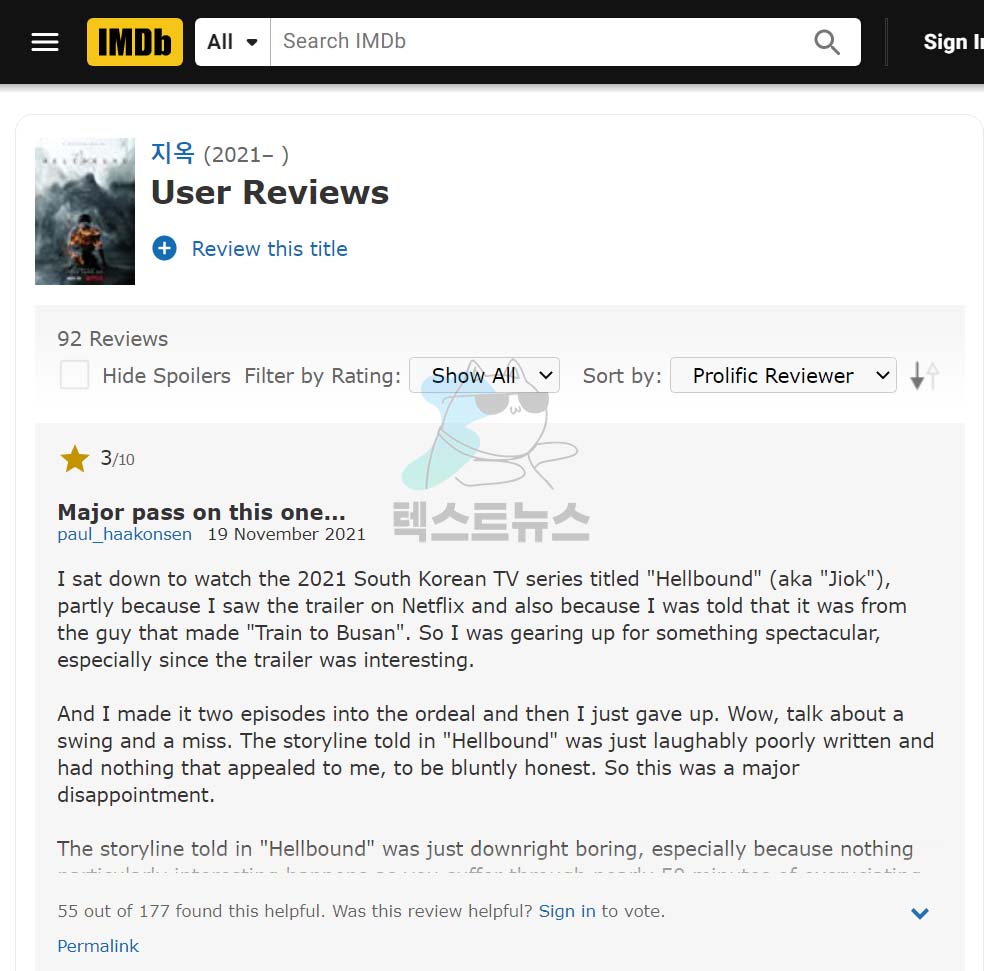
Task: Open paul_haakonsen's user profile
Action: pos(124,534)
